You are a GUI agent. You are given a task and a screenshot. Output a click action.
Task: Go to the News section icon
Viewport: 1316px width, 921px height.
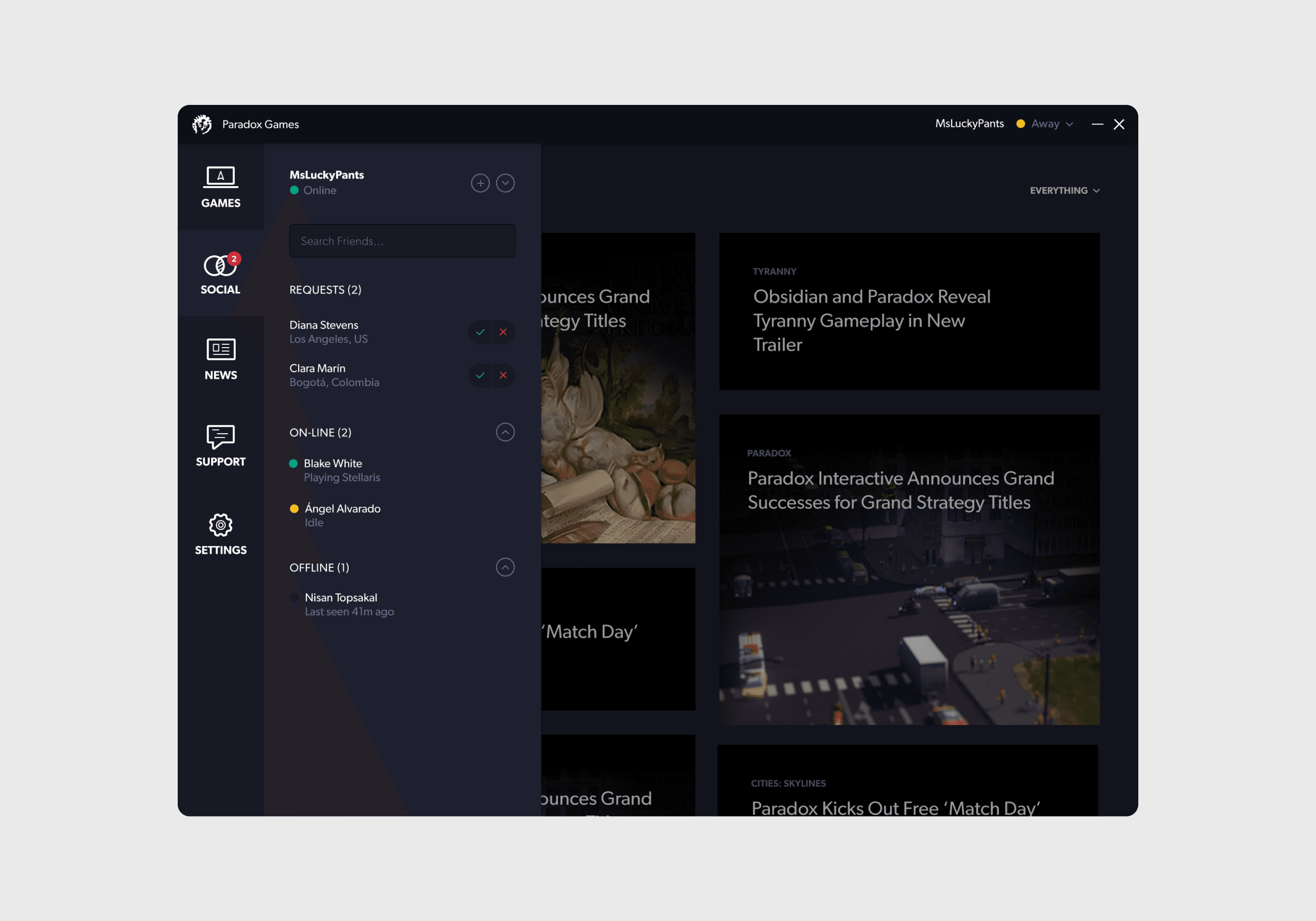click(x=221, y=349)
